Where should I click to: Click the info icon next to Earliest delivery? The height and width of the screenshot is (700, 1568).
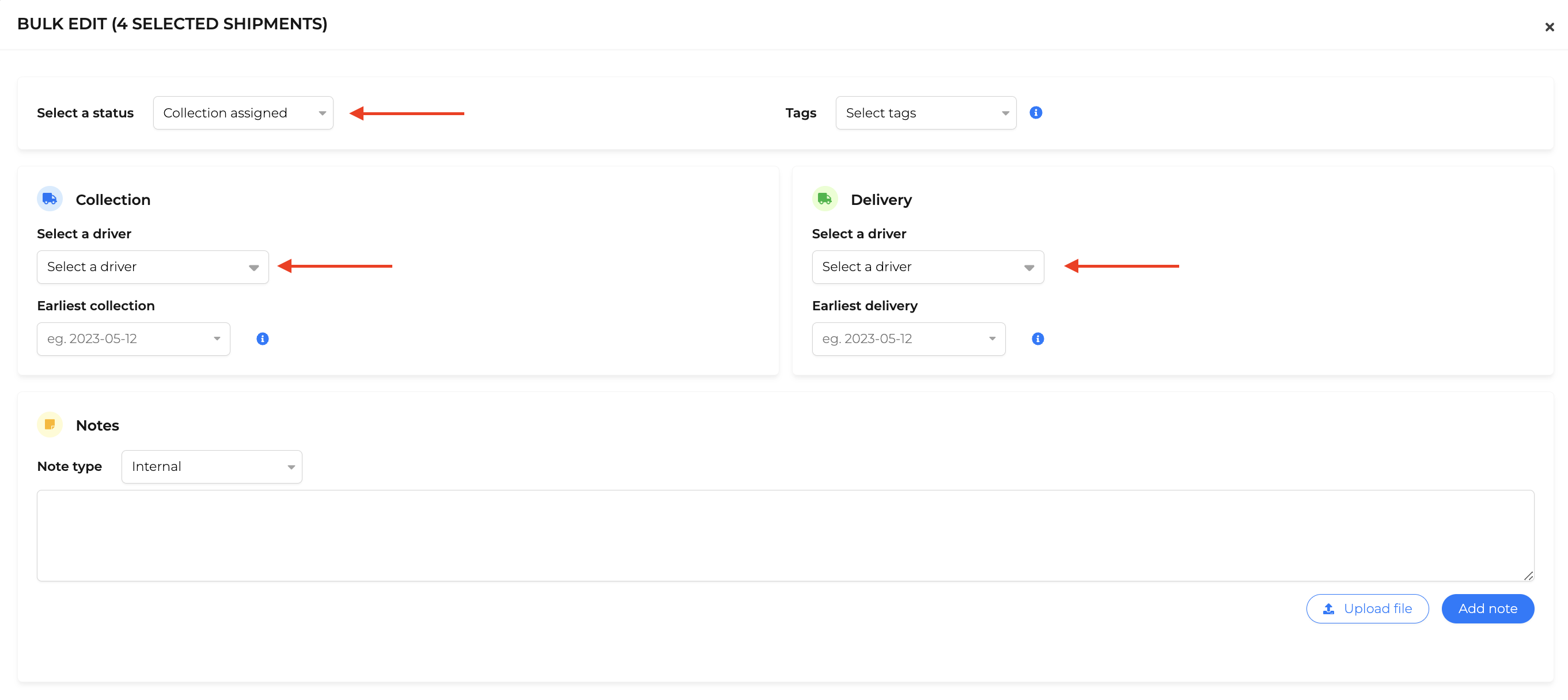[1038, 340]
